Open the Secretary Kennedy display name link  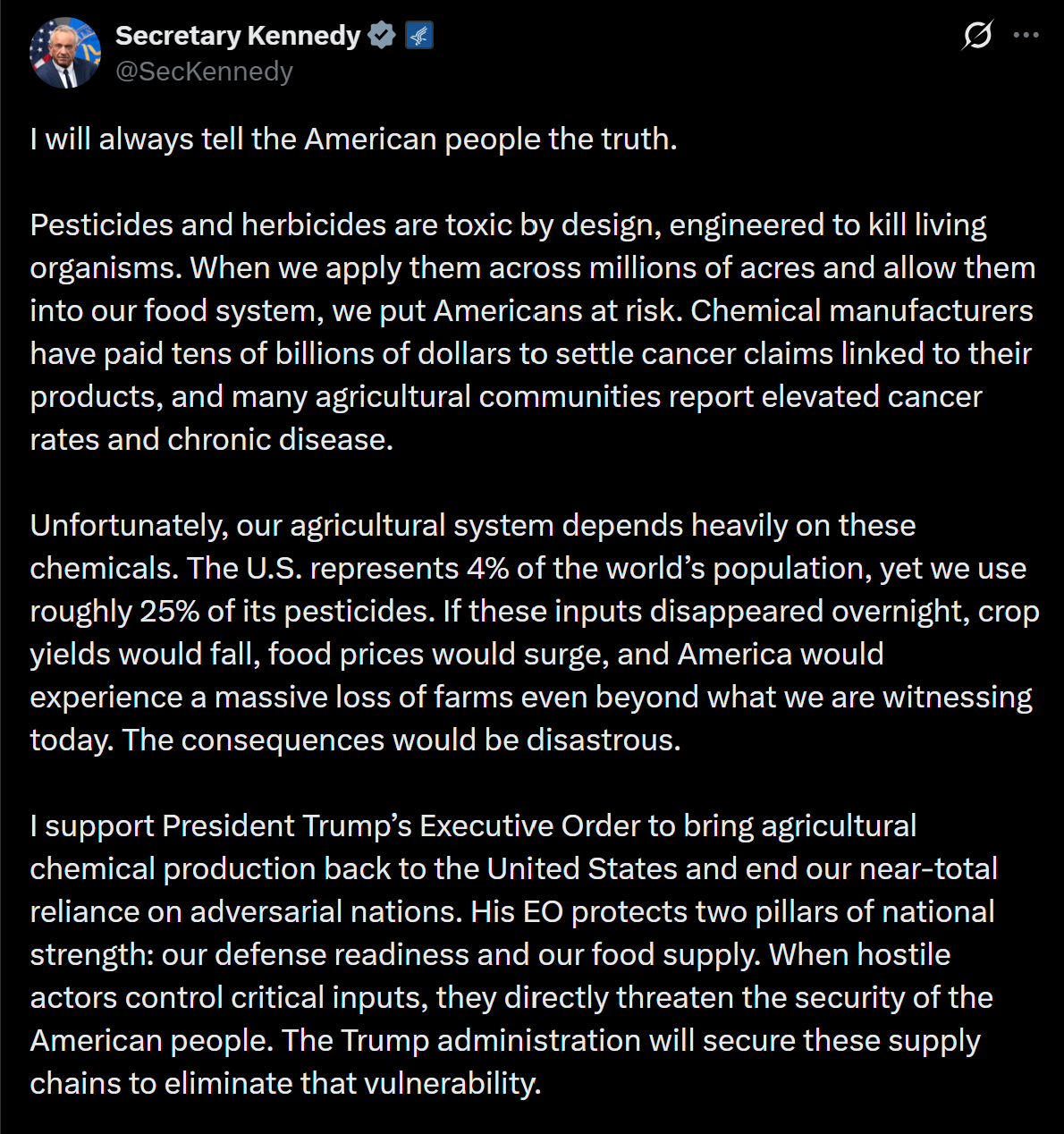click(x=238, y=36)
